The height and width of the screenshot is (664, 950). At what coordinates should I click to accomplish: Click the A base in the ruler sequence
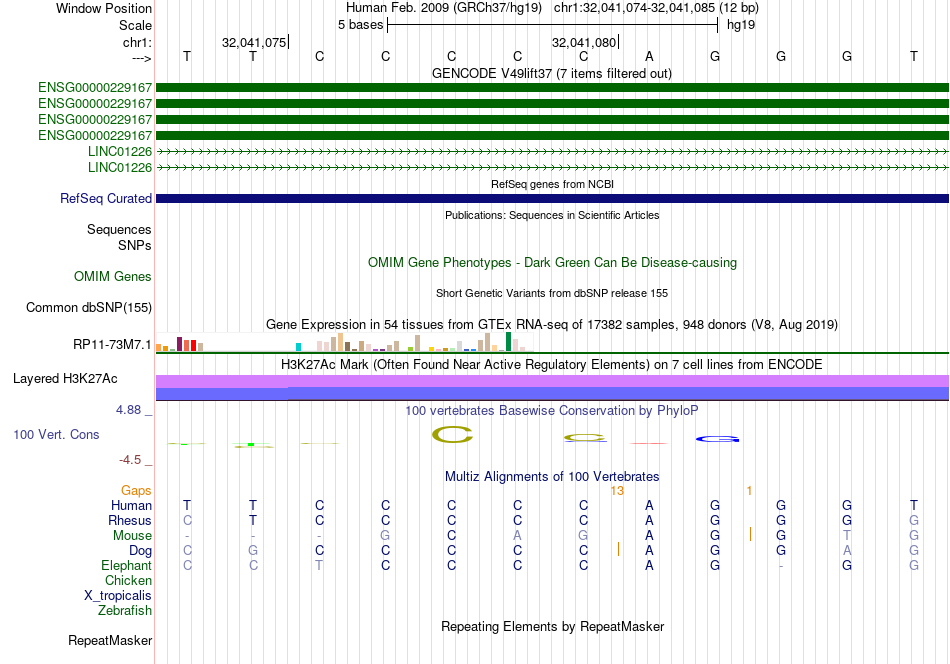(x=649, y=56)
